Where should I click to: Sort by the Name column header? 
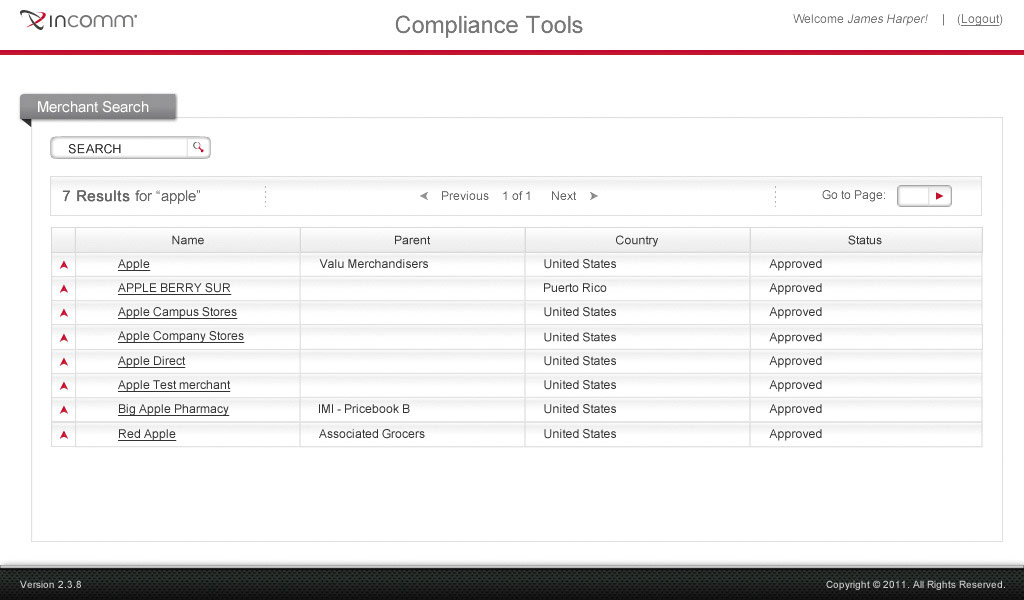tap(187, 240)
